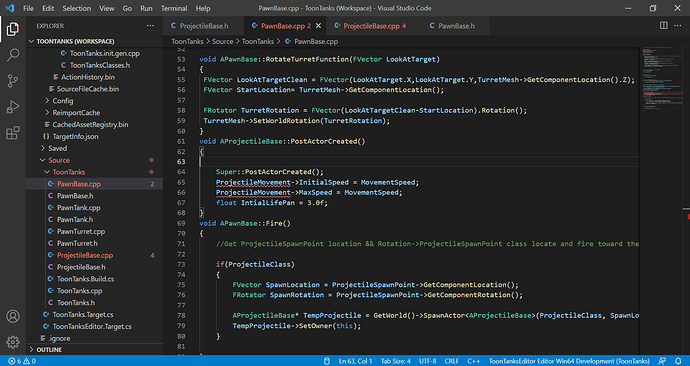Open PawnBase.h in file tree
The image size is (690, 366).
tap(75, 196)
